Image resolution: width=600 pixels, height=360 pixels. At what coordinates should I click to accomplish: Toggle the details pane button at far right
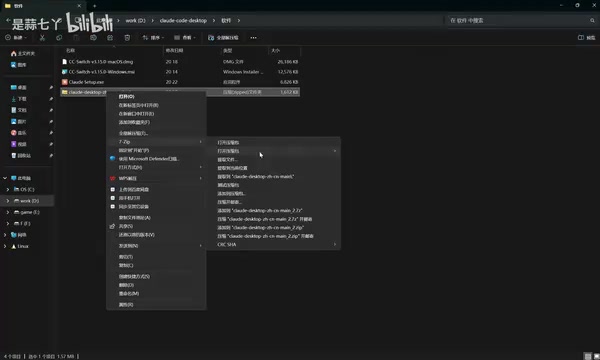586,37
